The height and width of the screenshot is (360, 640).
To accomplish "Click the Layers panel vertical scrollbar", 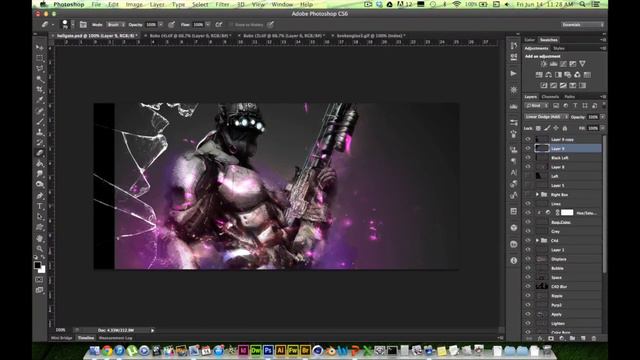I will (604, 204).
